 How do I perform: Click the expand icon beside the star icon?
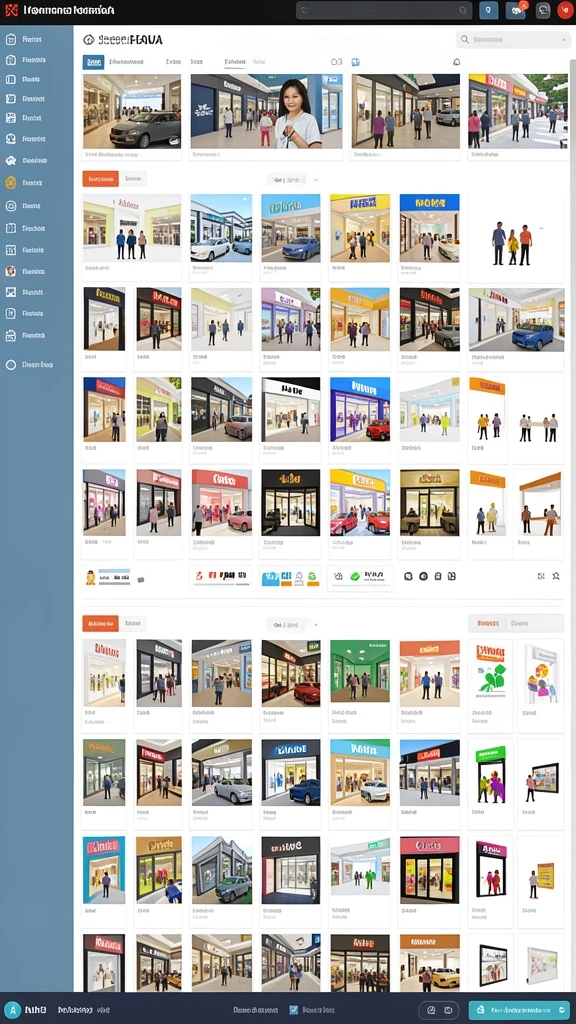click(x=541, y=576)
